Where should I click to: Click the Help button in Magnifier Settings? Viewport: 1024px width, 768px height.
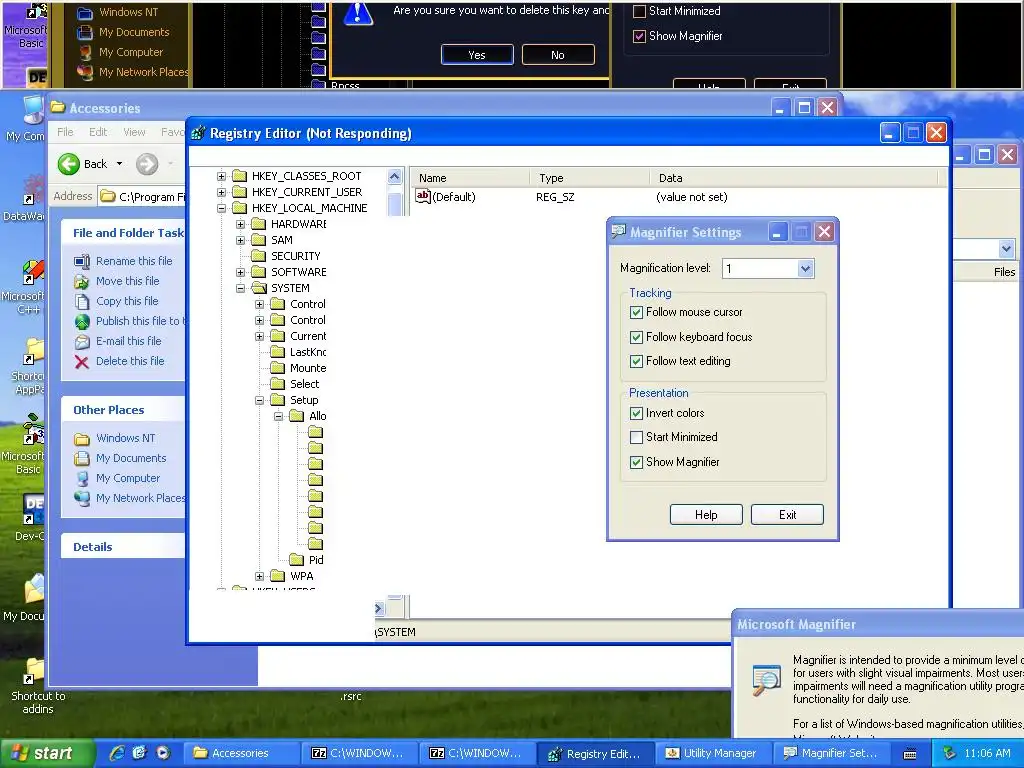point(706,515)
